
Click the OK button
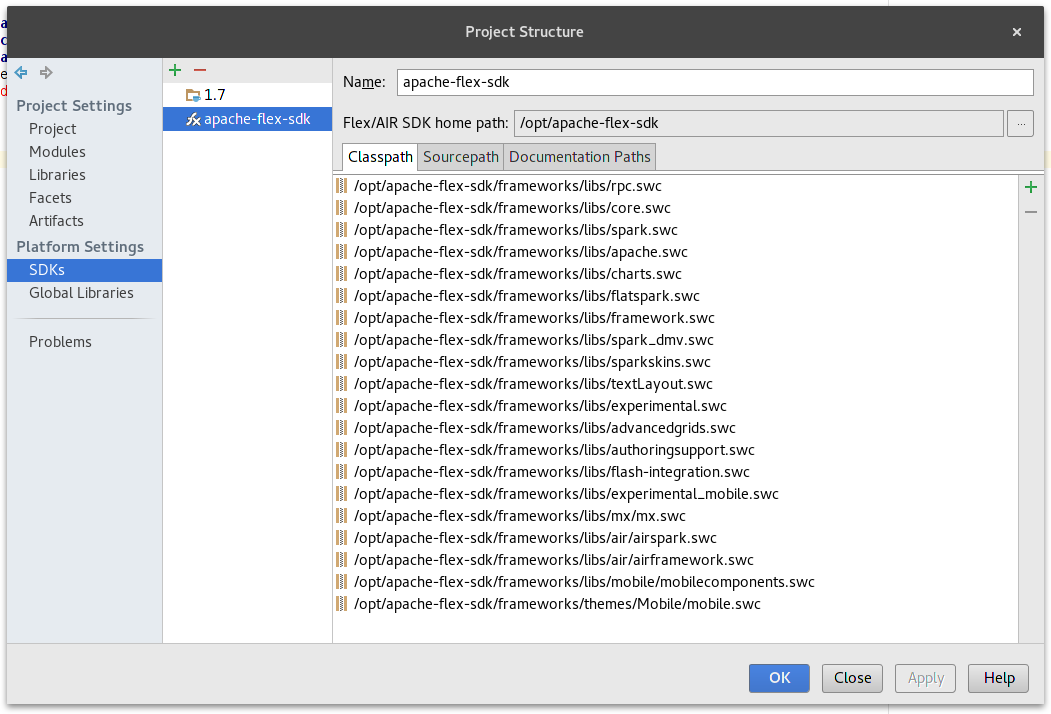coord(779,678)
